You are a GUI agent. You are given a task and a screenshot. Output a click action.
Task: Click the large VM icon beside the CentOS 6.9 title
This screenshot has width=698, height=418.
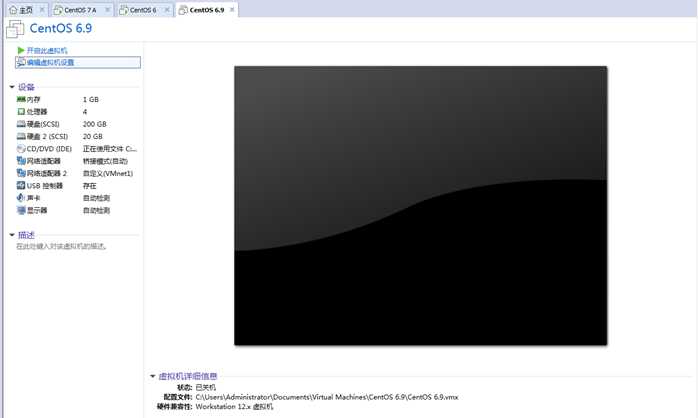[x=15, y=29]
